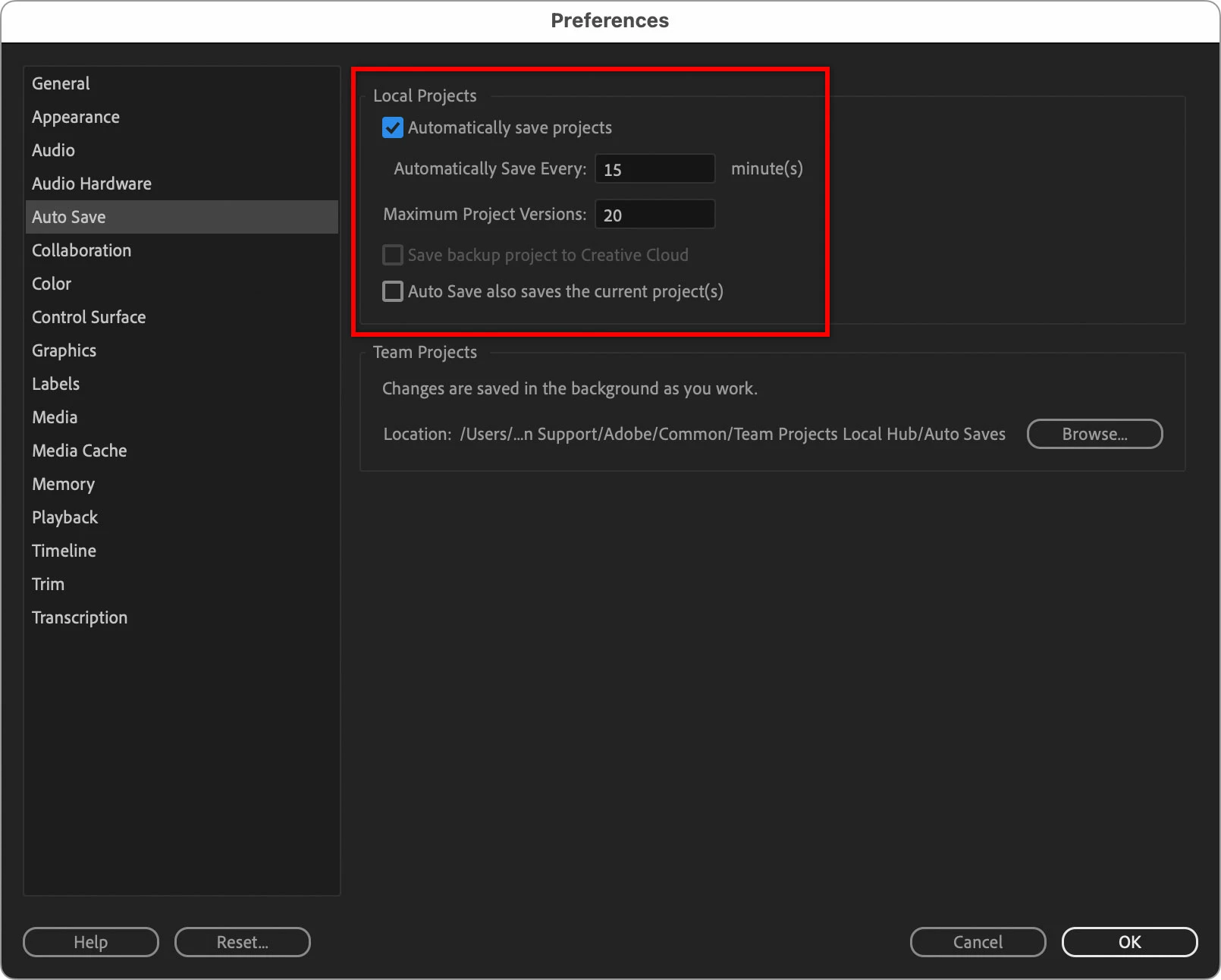Image resolution: width=1221 pixels, height=980 pixels.
Task: Click the 'Changes are saved in the background' text
Action: click(570, 388)
